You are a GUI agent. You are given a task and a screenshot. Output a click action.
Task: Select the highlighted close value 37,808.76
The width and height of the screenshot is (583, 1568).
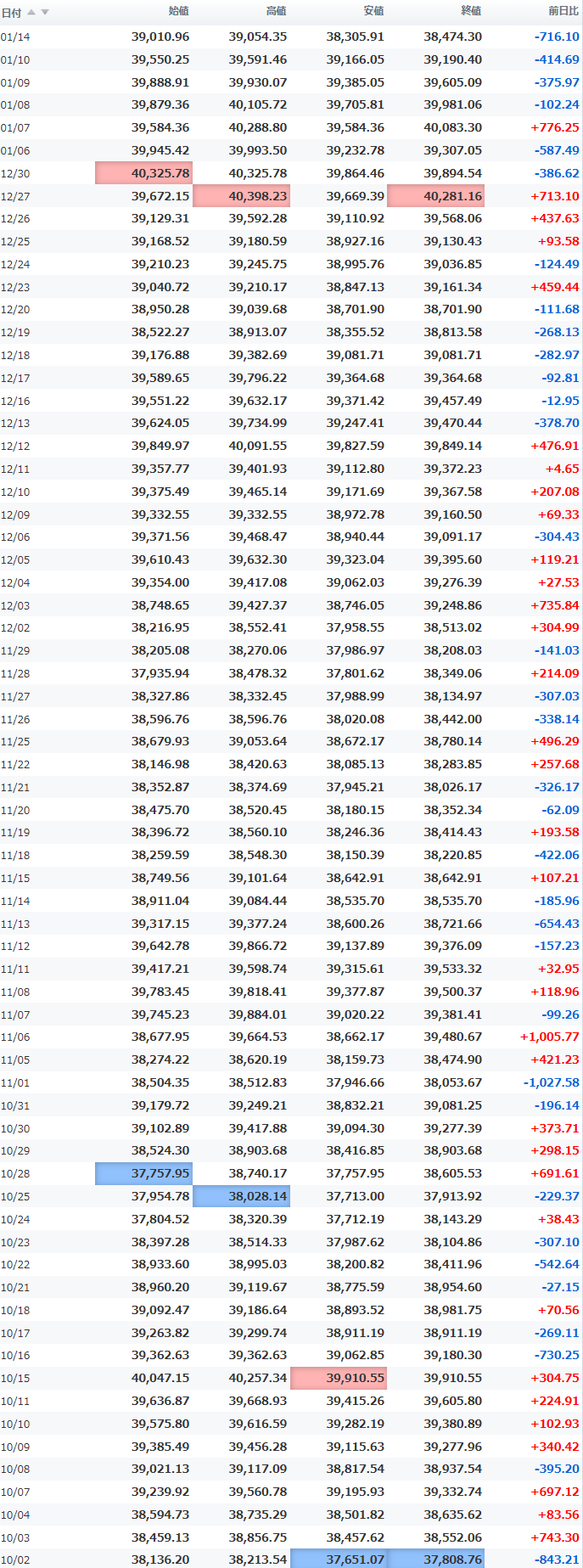click(x=436, y=1560)
